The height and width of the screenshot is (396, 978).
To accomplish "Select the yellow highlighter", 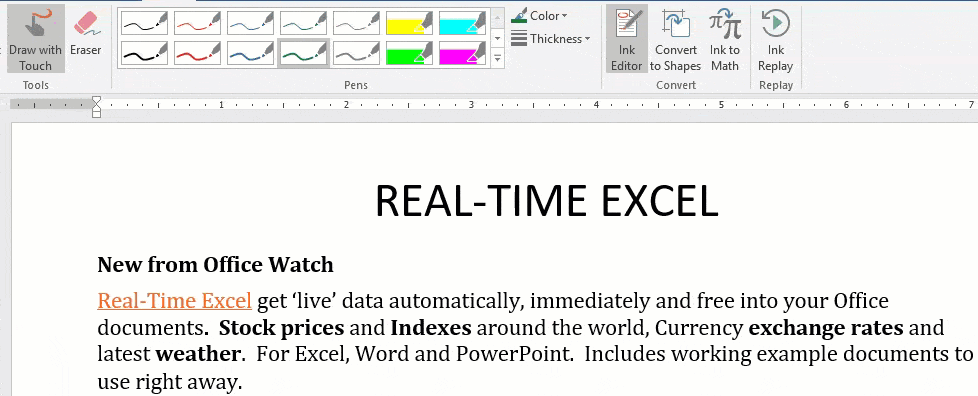I will [409, 24].
